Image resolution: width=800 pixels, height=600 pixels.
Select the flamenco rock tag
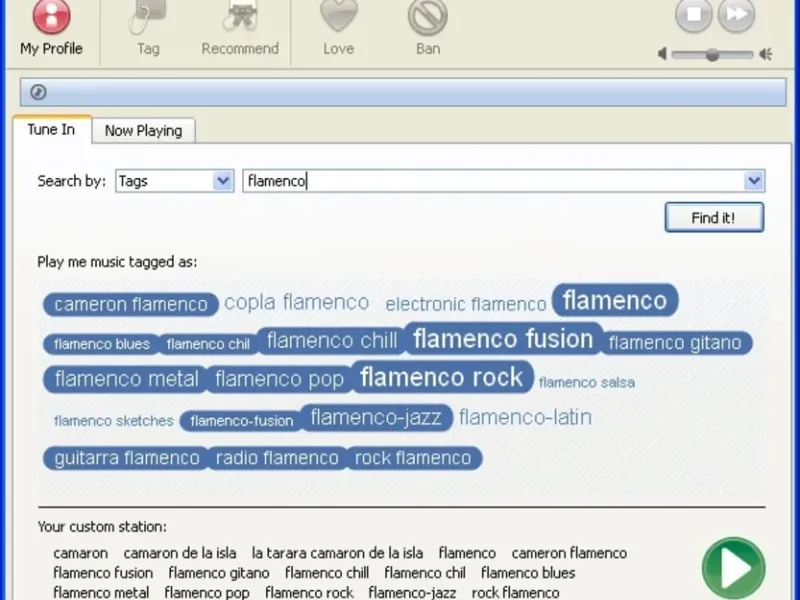pyautogui.click(x=441, y=378)
